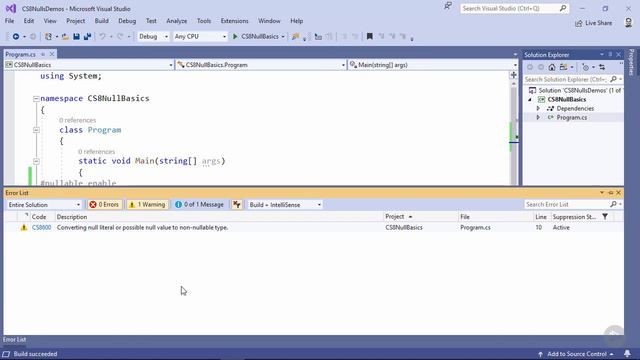
Task: Open the CS8600 warning code link
Action: tap(41, 227)
